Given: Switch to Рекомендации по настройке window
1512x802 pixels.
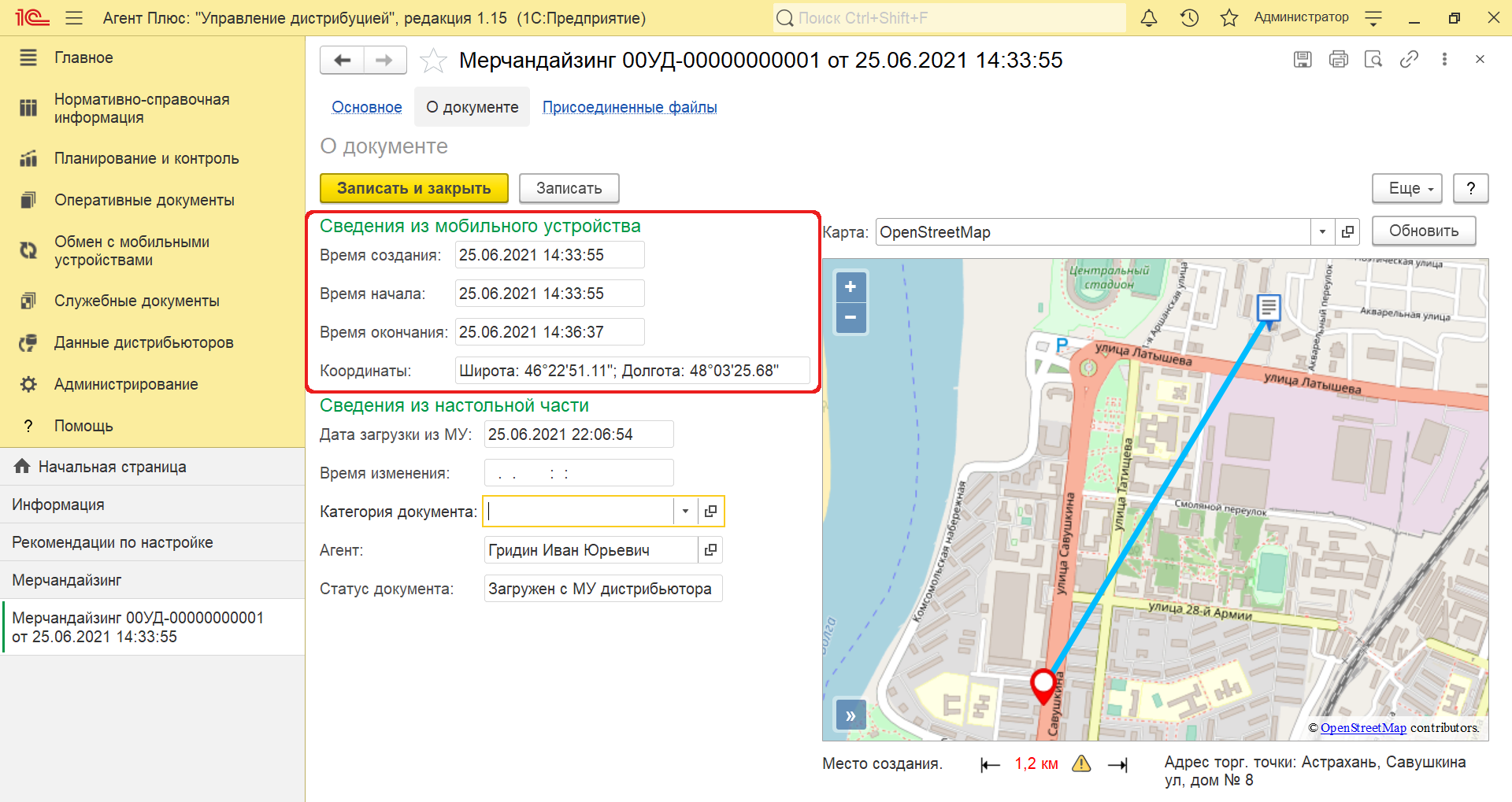Looking at the screenshot, I should (x=152, y=542).
